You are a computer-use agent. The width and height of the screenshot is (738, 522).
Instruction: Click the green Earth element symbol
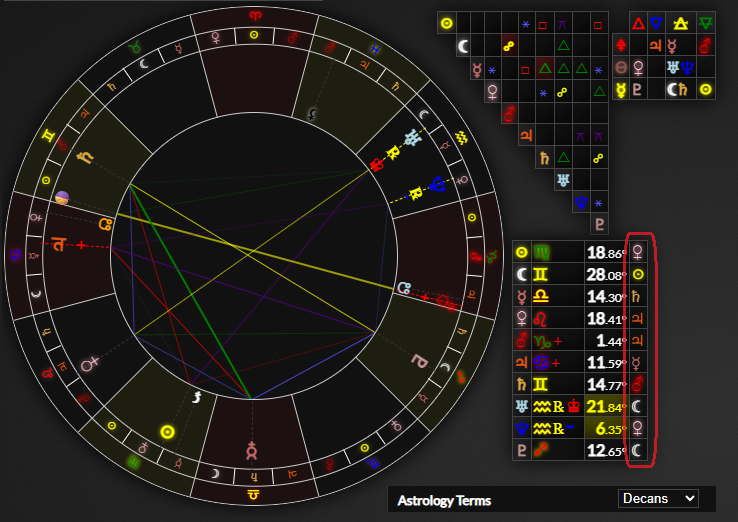pos(706,22)
